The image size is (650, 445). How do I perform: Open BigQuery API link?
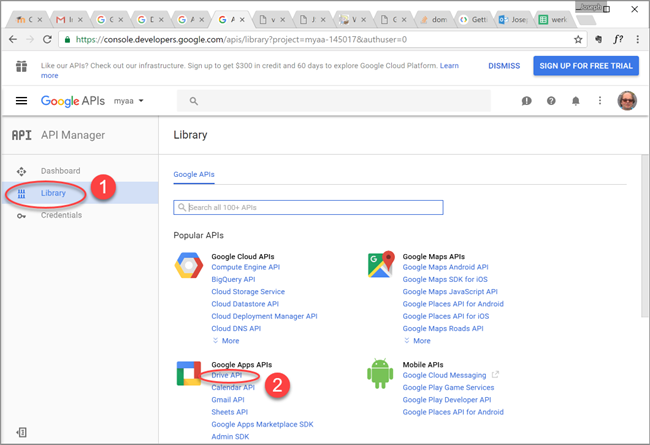[233, 280]
